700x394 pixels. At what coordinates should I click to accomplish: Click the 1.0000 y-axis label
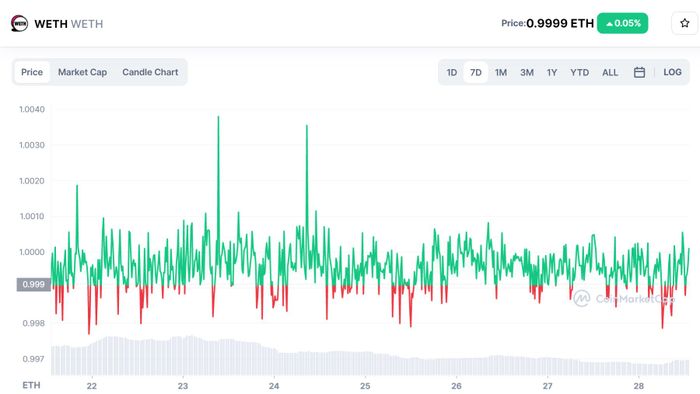pyautogui.click(x=32, y=252)
